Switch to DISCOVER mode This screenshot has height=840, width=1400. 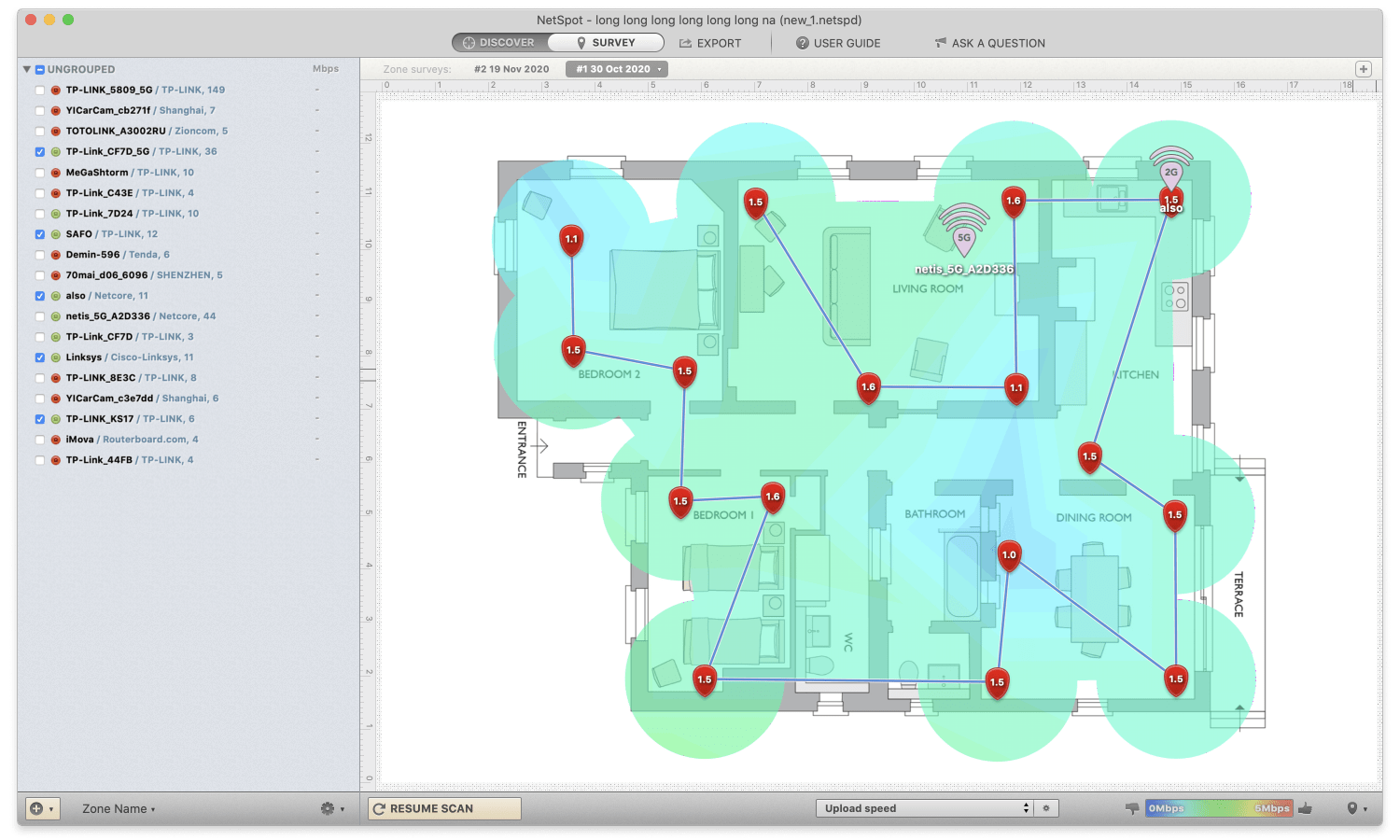click(499, 43)
